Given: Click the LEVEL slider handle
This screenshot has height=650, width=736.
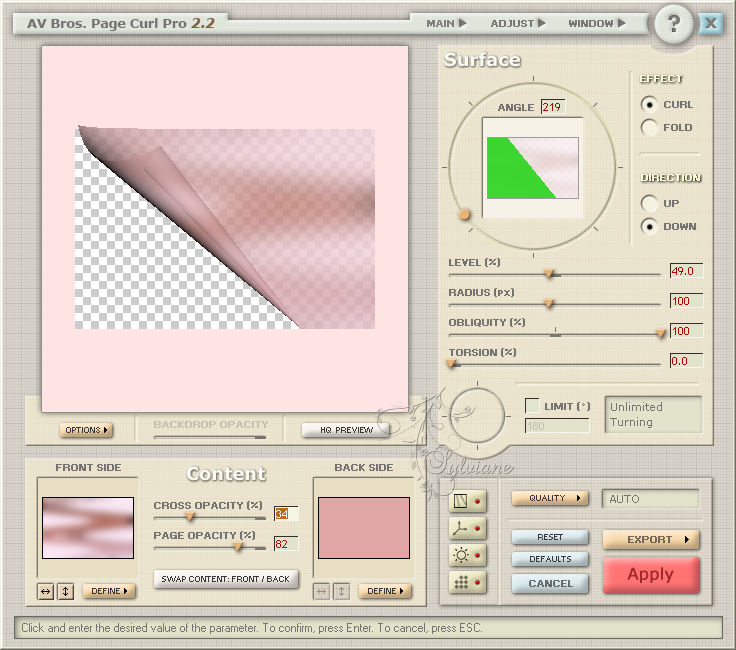Looking at the screenshot, I should 548,274.
